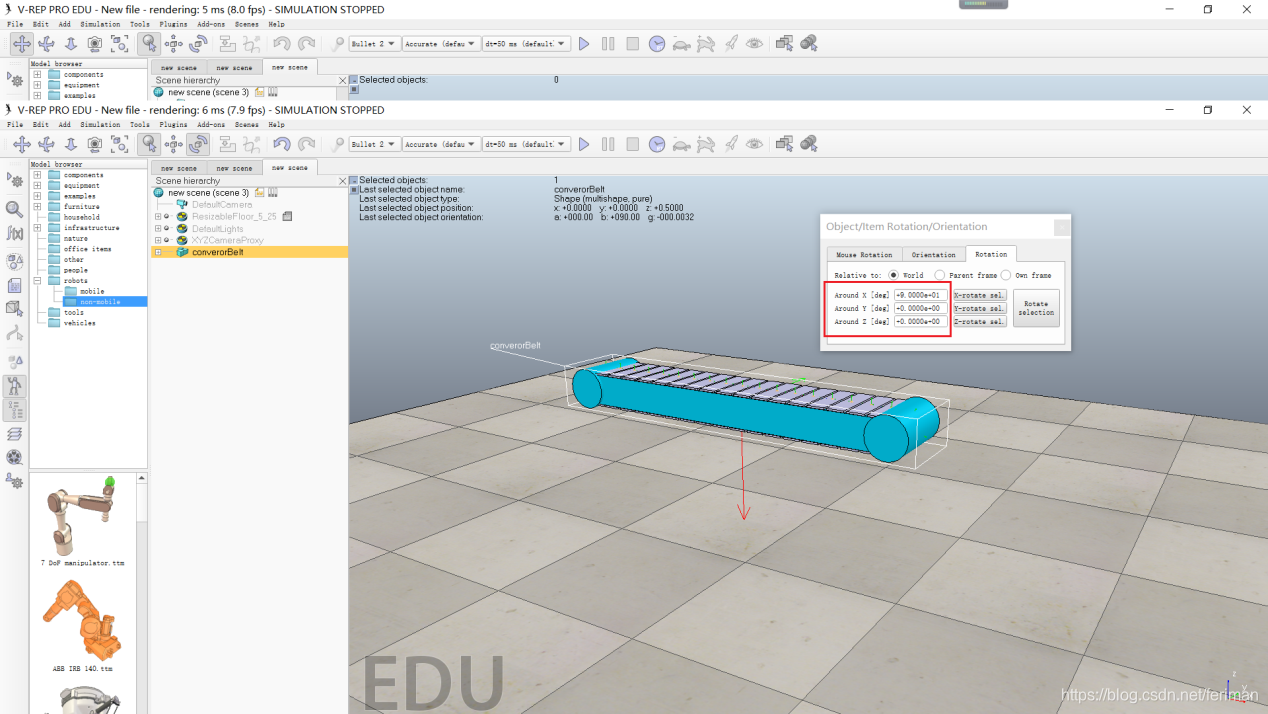The image size is (1268, 714).
Task: Expand the converorBelt tree node
Action: coord(157,252)
